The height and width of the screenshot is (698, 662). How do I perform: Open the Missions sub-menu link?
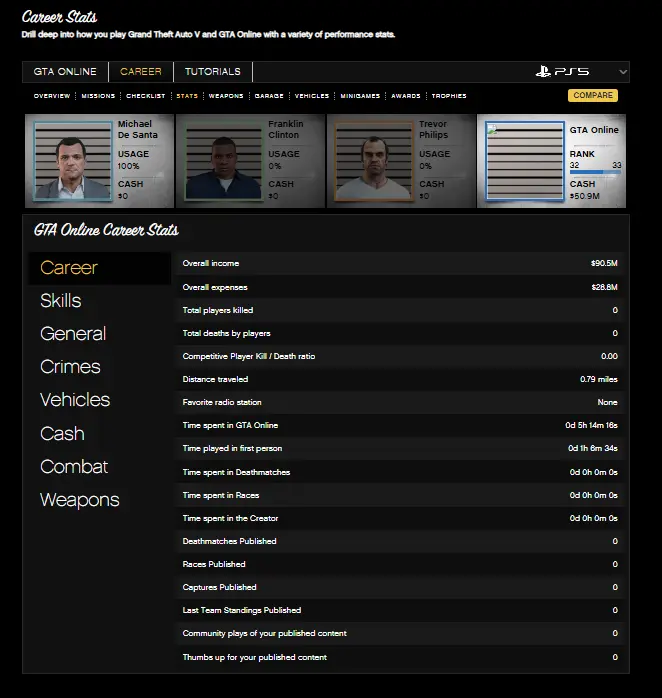[98, 96]
